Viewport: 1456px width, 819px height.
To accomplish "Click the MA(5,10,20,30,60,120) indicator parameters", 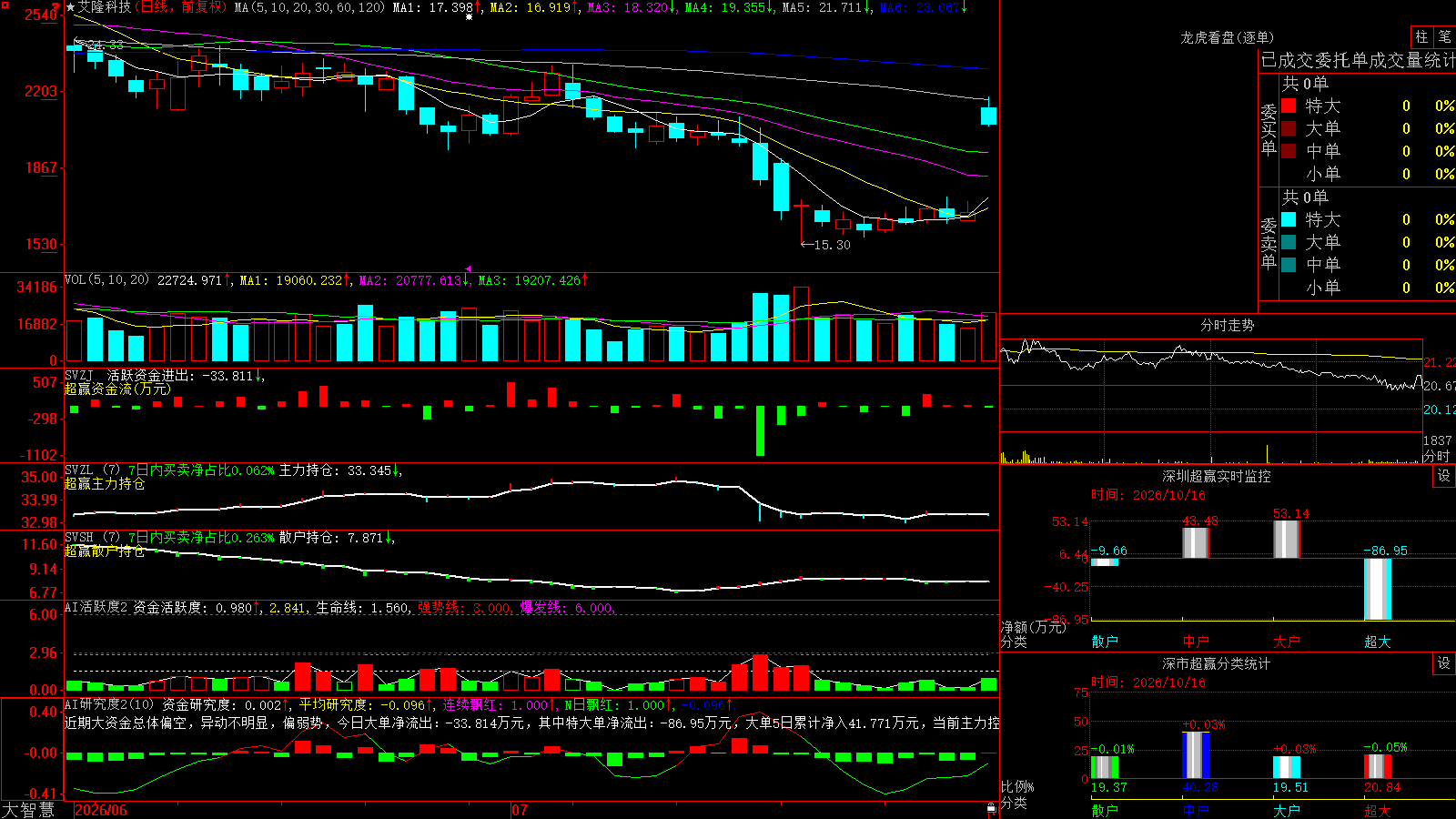I will [x=309, y=7].
